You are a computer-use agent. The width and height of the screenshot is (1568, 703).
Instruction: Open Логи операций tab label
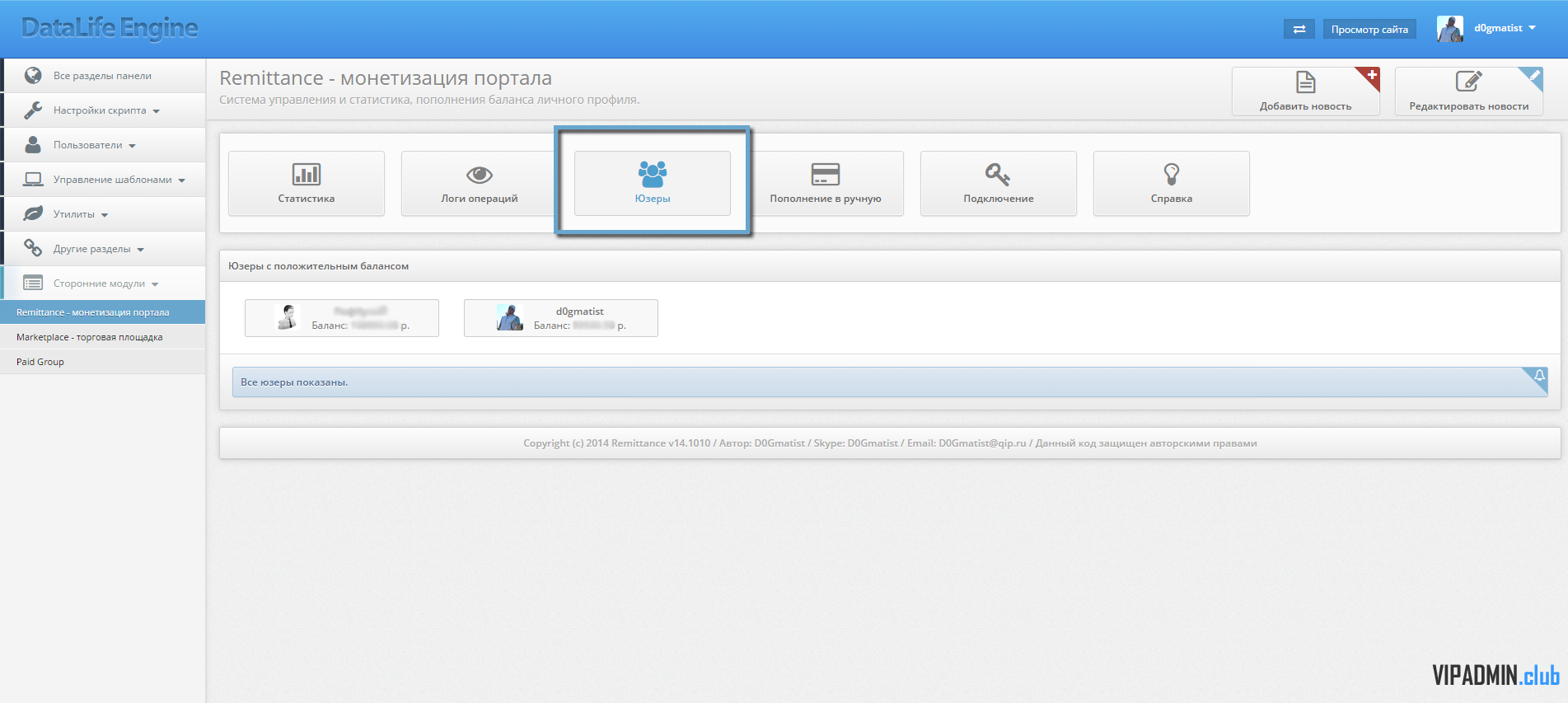point(480,199)
